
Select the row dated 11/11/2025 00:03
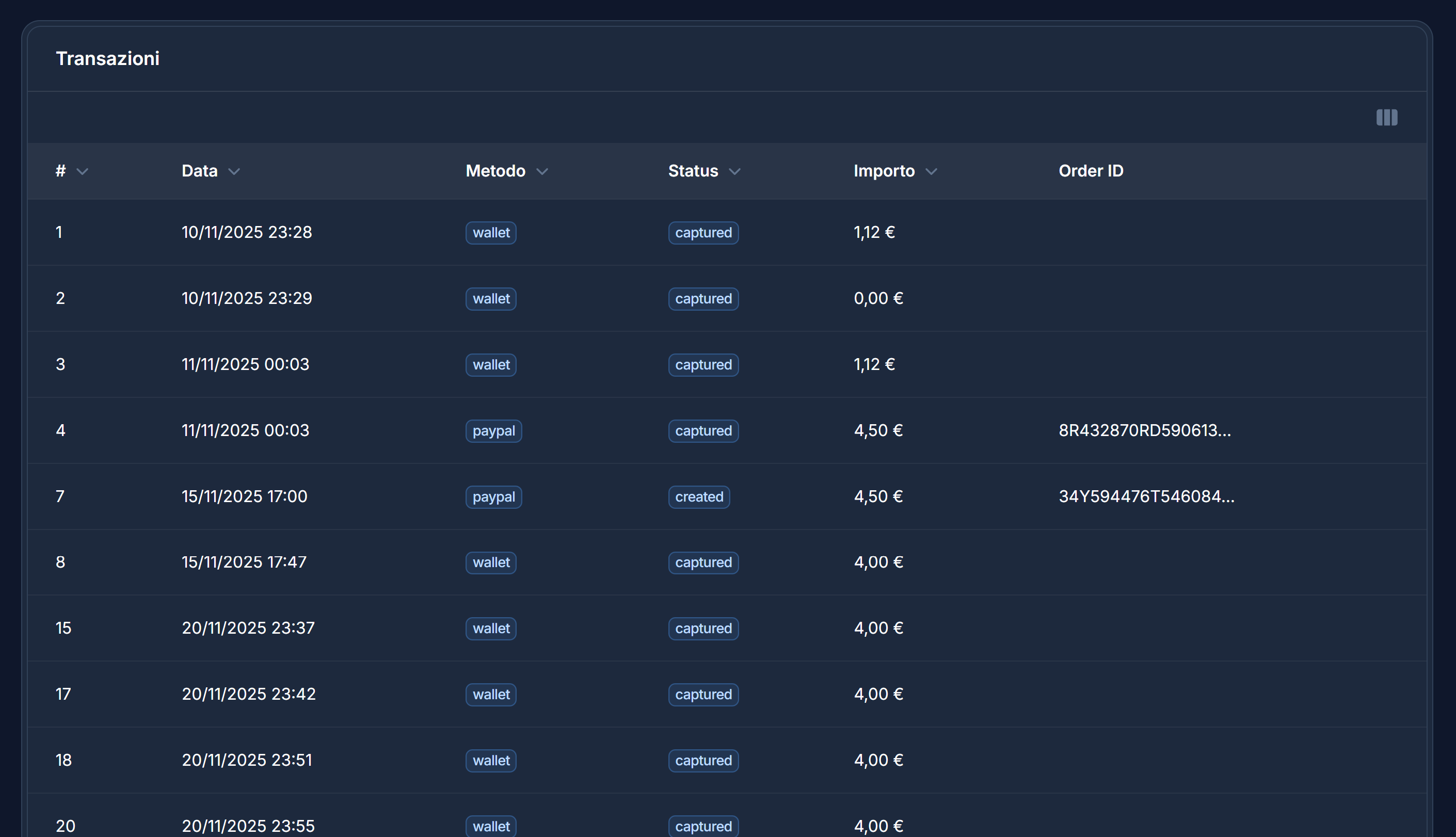[x=246, y=364]
